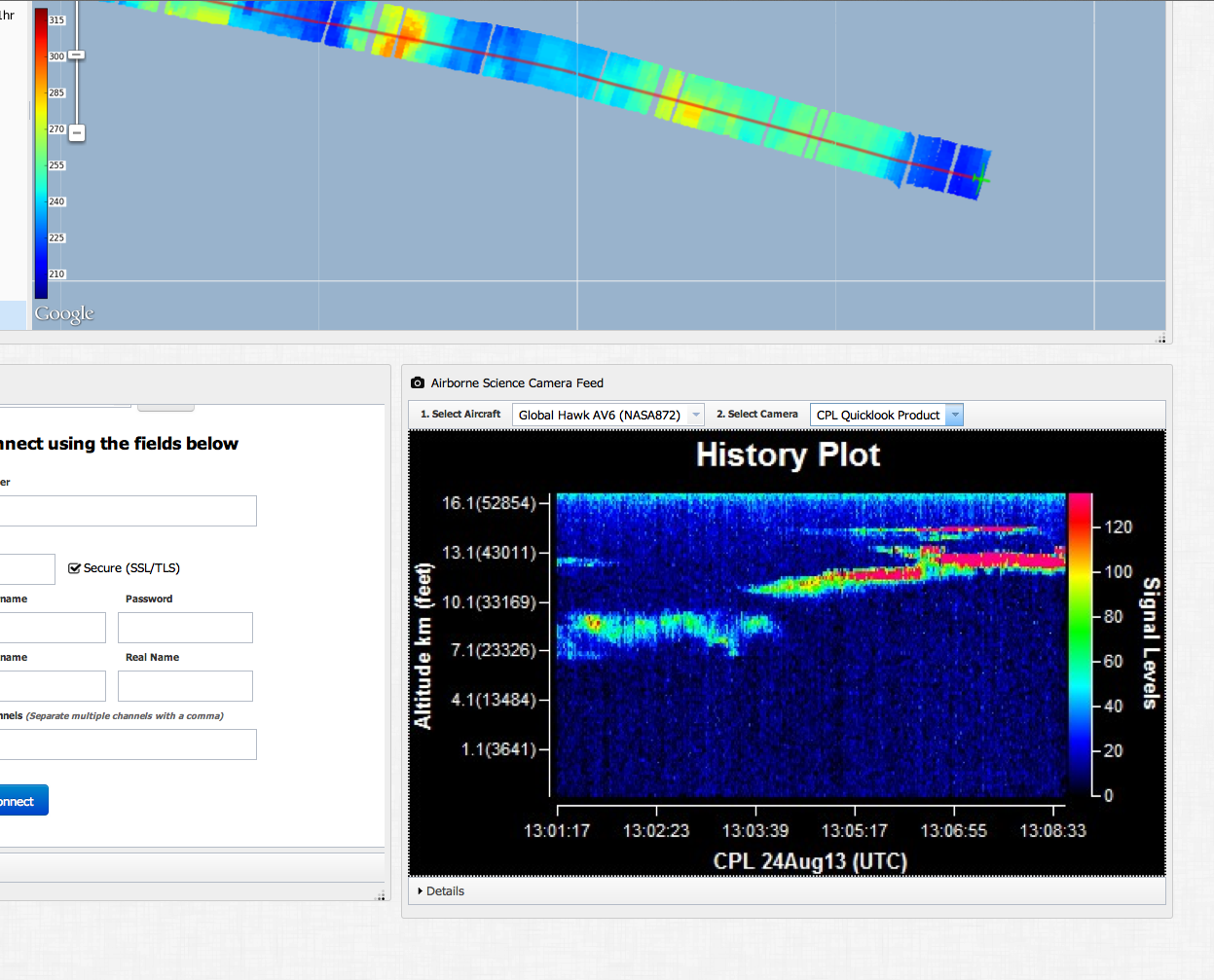
Task: Click the camera icon beside Airborne Science Camera Feed
Action: (x=418, y=383)
